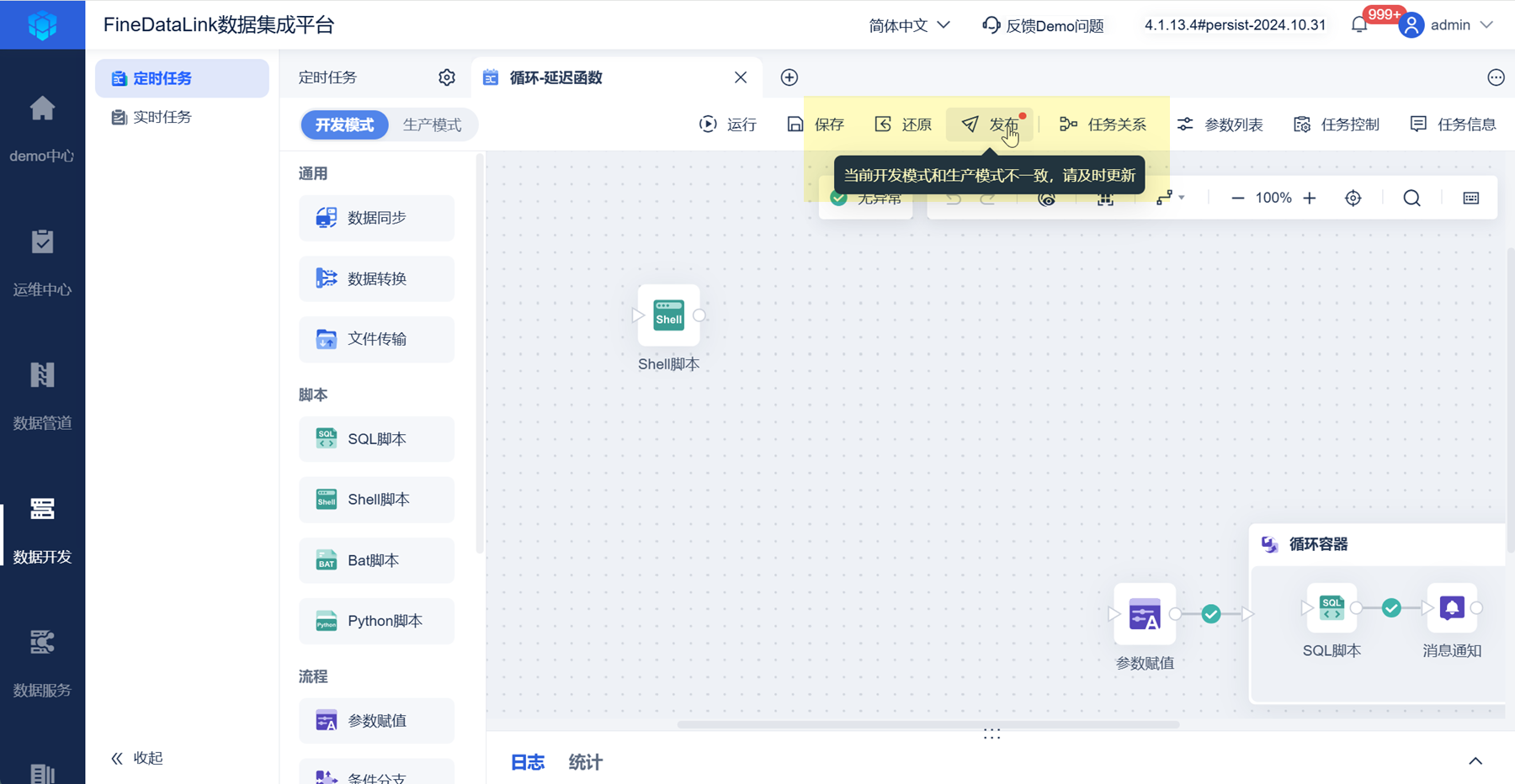
Task: Pick the Shell脚本 component in palette
Action: [376, 500]
